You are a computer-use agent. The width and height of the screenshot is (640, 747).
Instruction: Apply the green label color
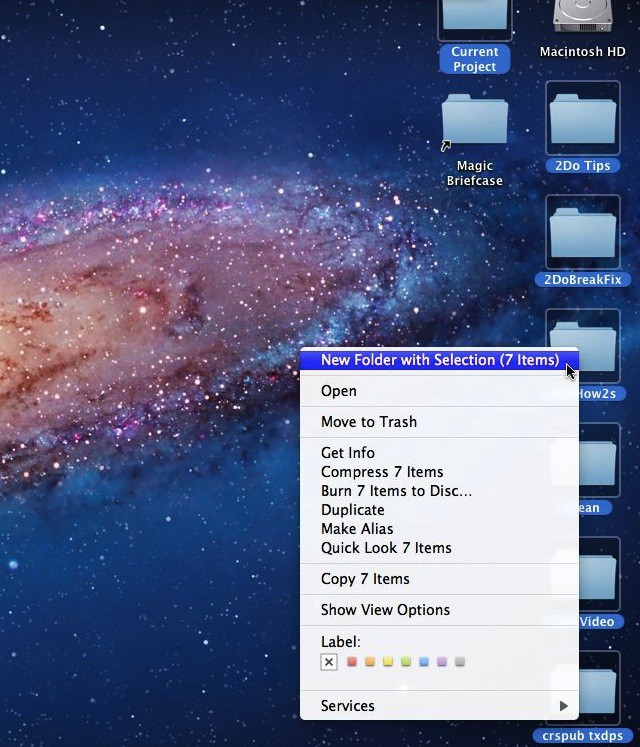pos(406,662)
